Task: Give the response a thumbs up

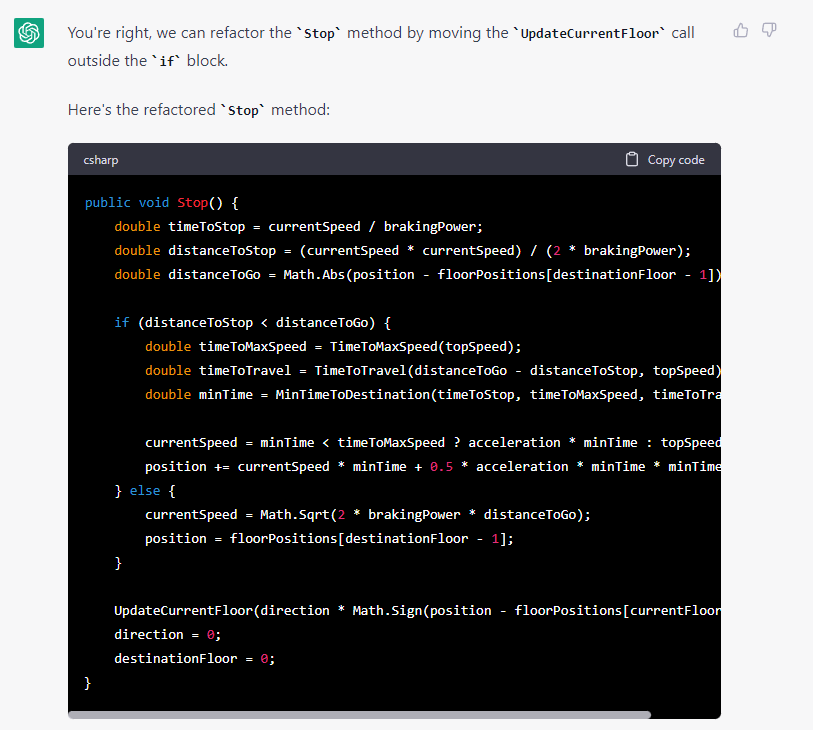Action: click(x=741, y=31)
